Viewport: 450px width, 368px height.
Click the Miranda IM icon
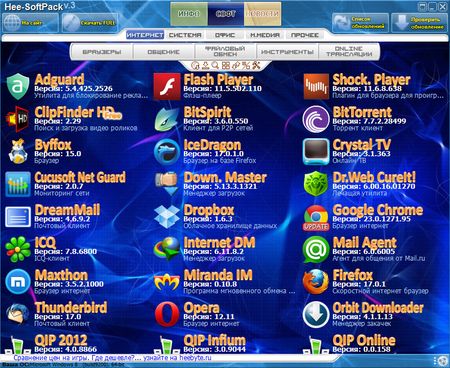coord(167,282)
